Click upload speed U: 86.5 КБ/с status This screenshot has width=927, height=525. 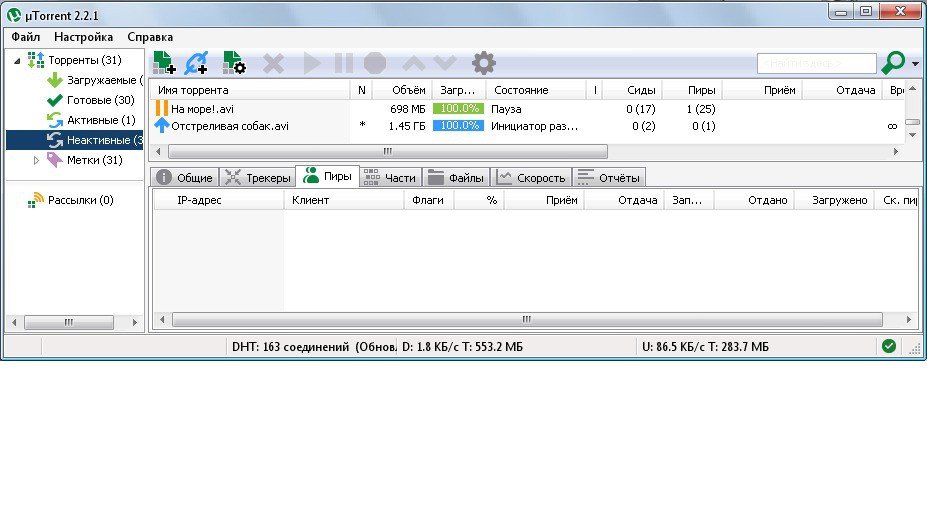705,347
